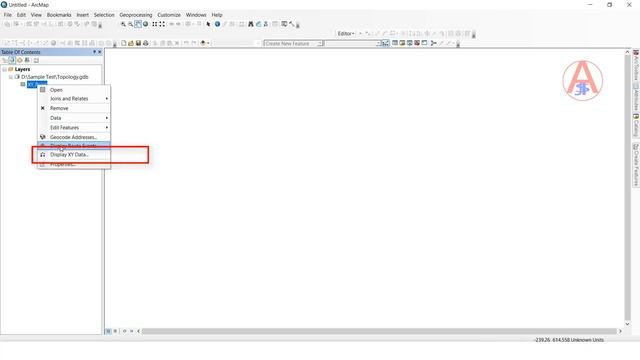Select List By Source icon
Screen dimensions: 640x360
coord(12,60)
